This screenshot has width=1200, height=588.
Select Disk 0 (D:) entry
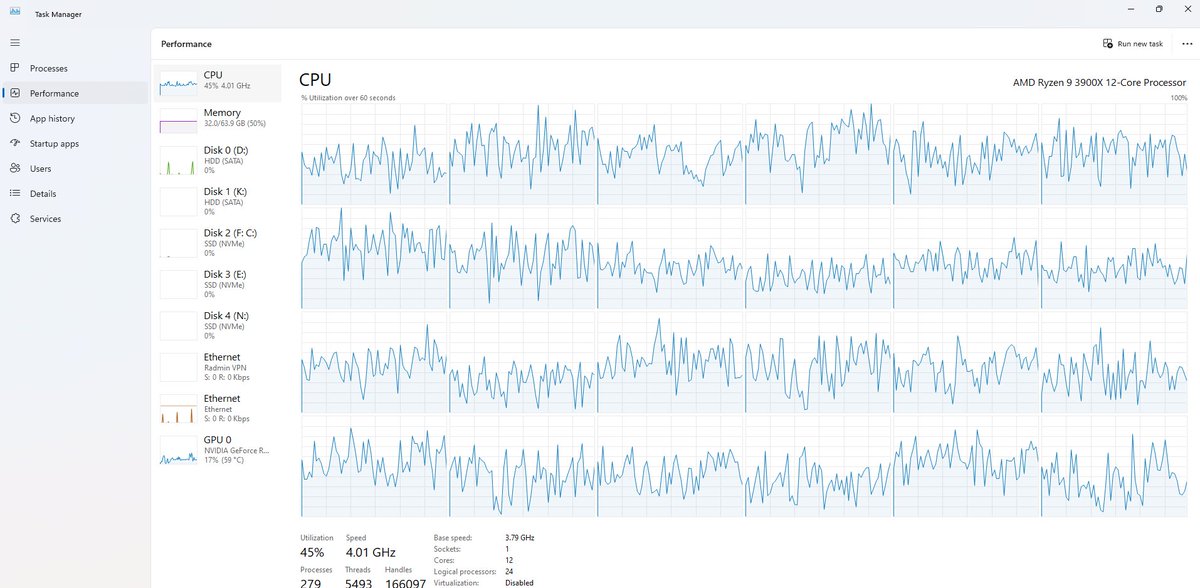[217, 160]
